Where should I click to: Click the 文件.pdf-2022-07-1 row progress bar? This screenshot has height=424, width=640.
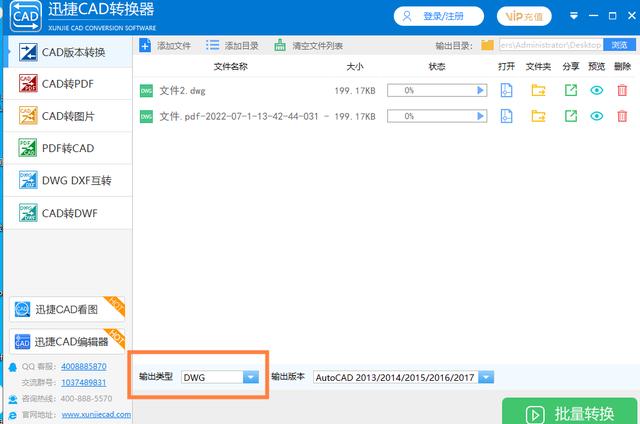click(x=437, y=116)
